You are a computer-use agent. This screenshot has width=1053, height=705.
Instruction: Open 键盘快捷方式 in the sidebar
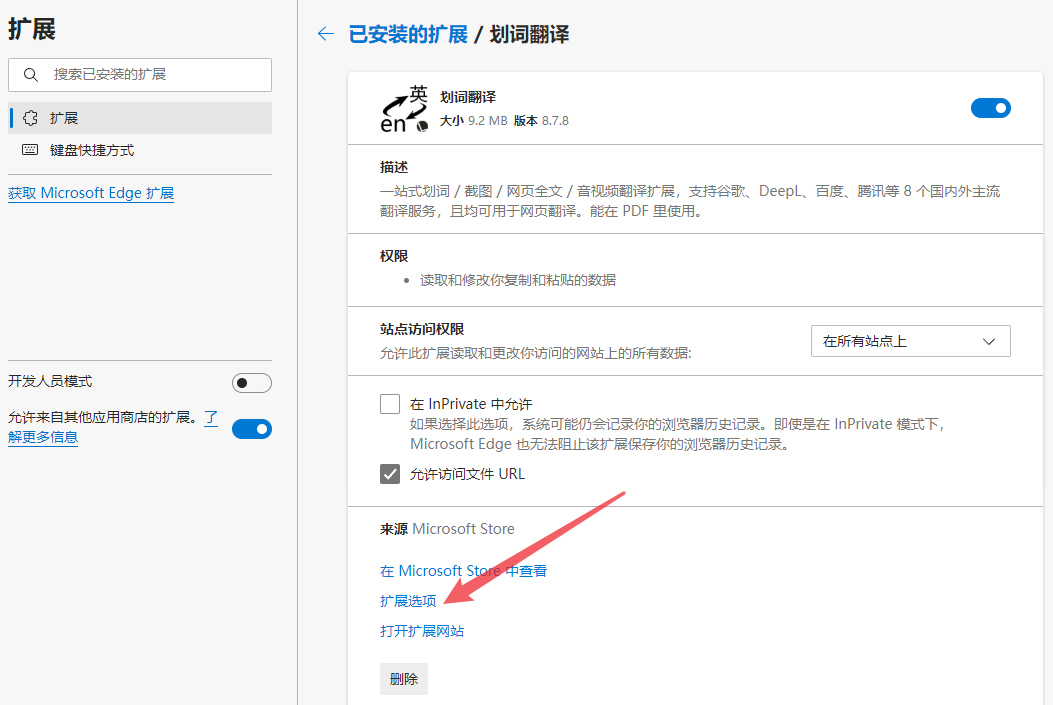tap(140, 150)
